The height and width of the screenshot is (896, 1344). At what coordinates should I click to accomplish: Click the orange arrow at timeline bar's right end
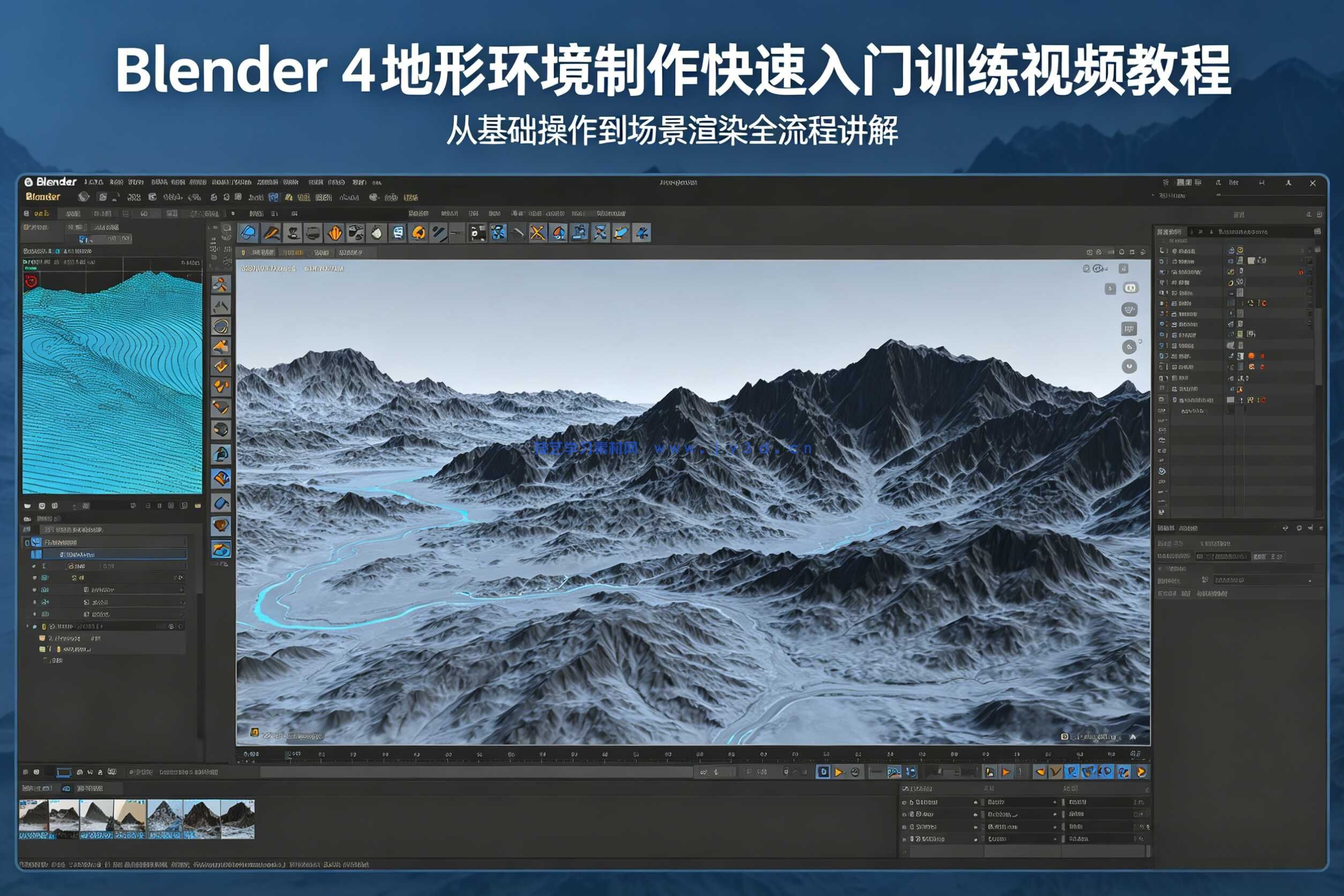[x=1141, y=772]
